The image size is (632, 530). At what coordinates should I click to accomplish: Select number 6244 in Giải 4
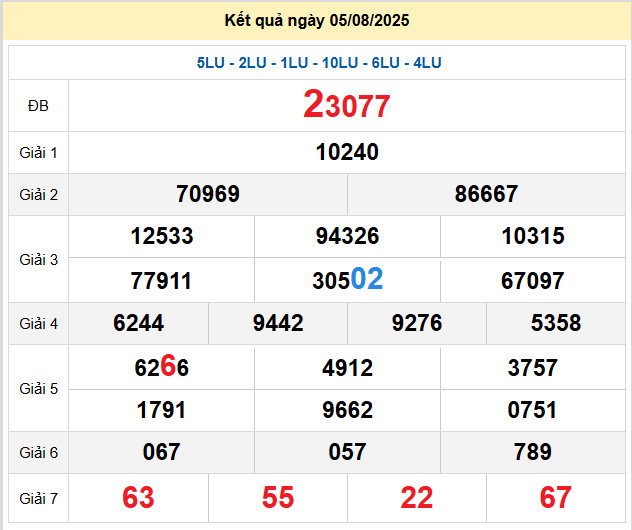(138, 323)
